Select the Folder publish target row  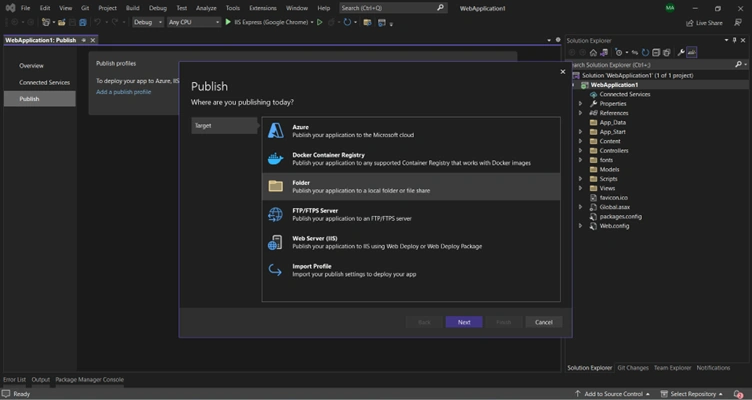pos(411,187)
